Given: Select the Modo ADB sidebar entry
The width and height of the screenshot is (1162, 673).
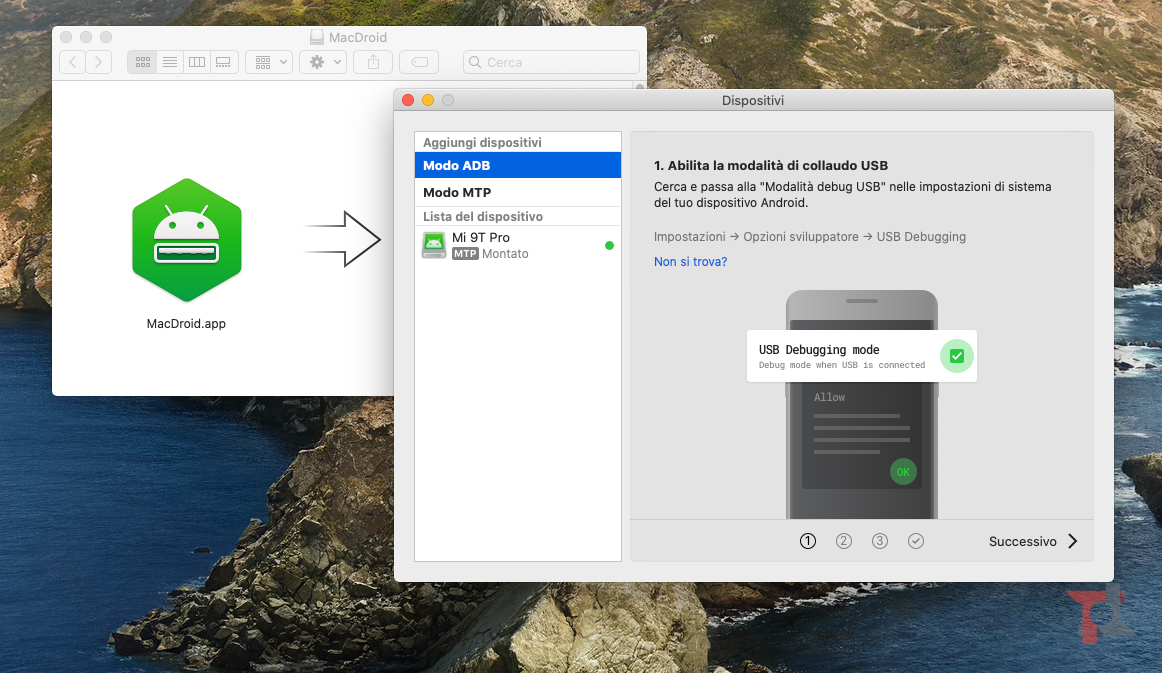Looking at the screenshot, I should tap(456, 164).
